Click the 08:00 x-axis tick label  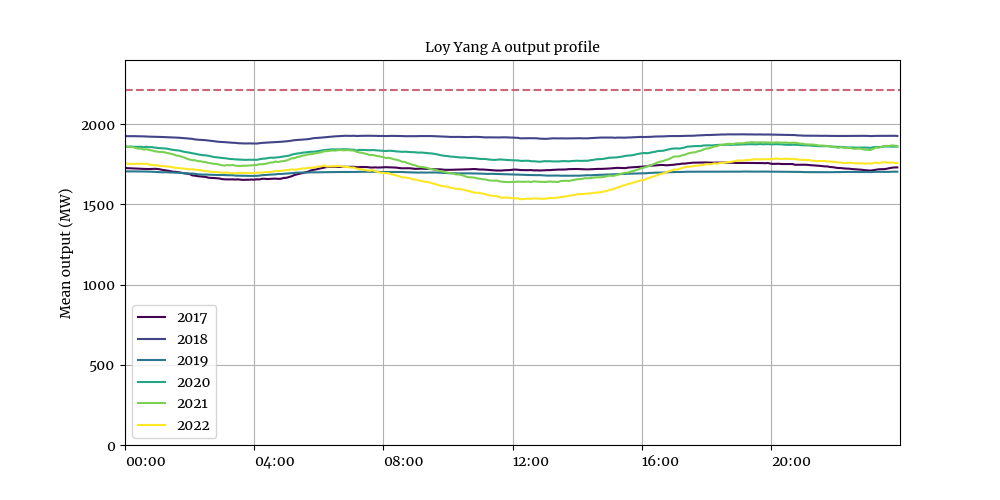coord(404,461)
